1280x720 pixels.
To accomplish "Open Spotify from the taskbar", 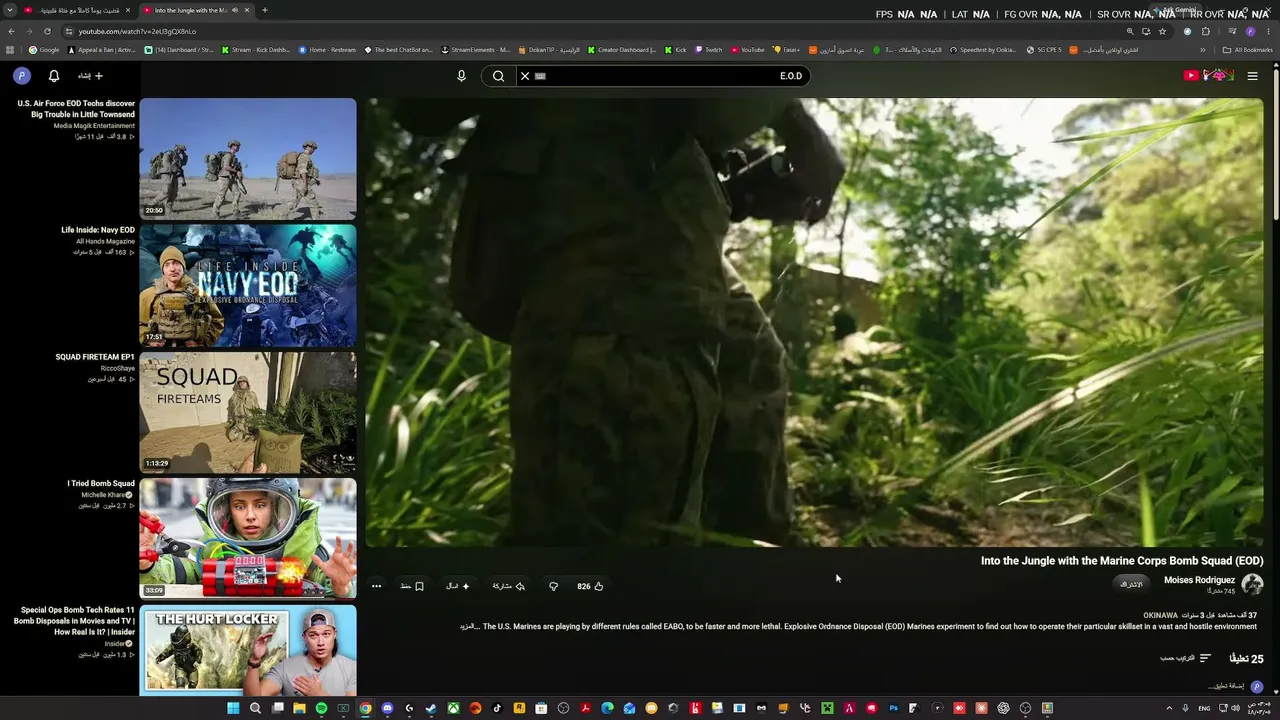I will pos(321,708).
